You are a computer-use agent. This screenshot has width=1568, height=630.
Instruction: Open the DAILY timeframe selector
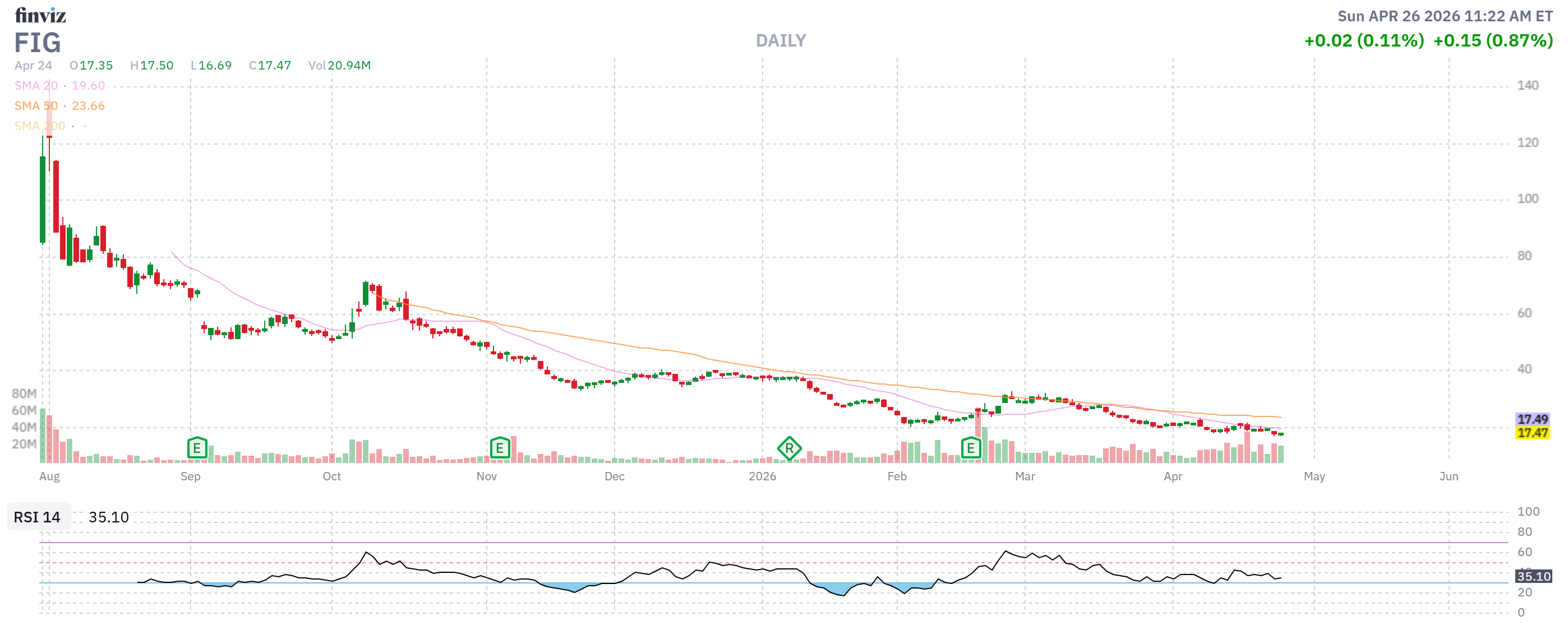(x=781, y=41)
